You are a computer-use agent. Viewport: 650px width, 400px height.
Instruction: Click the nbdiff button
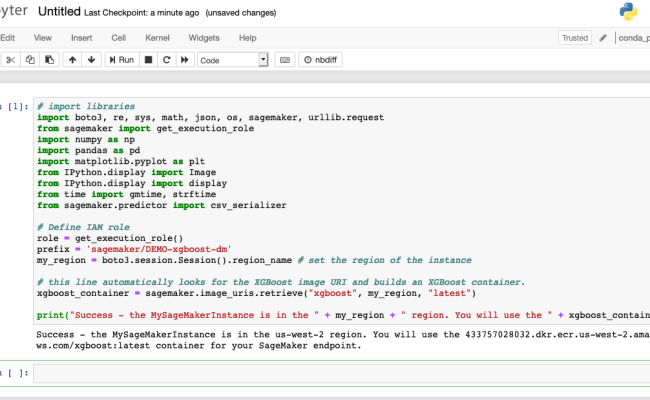click(x=320, y=60)
